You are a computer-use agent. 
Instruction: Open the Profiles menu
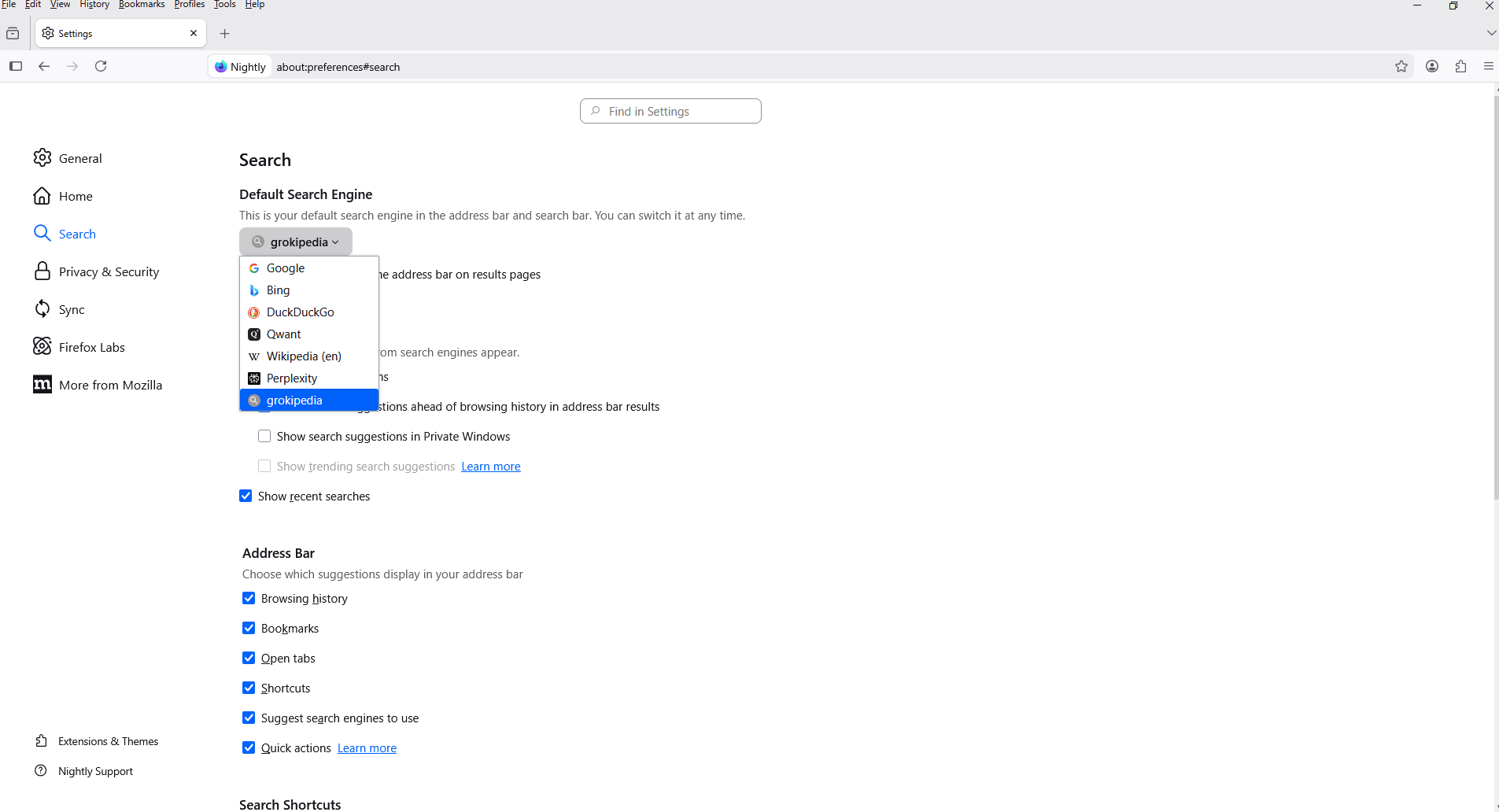click(190, 5)
